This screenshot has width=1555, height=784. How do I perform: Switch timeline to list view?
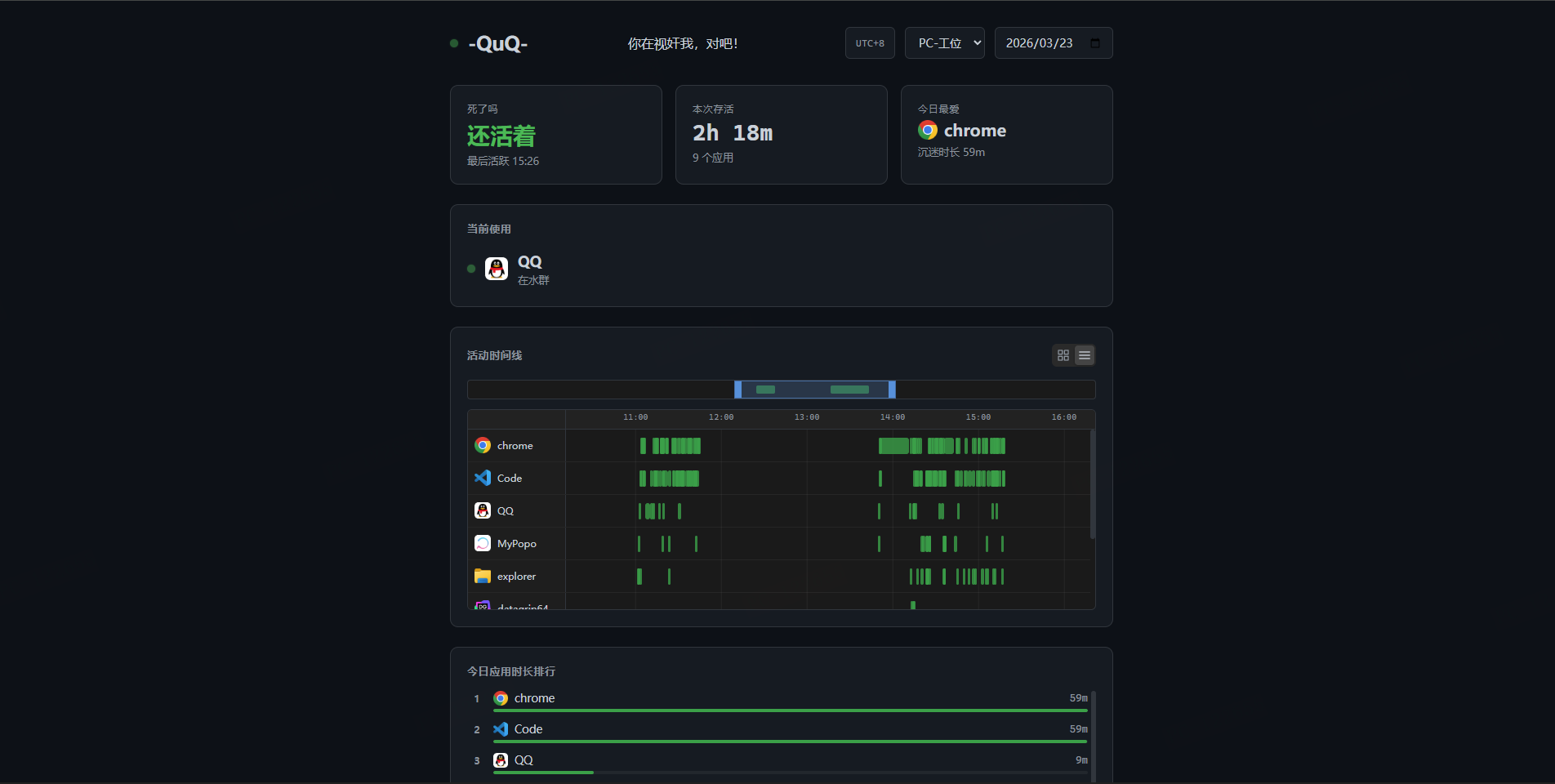point(1085,355)
